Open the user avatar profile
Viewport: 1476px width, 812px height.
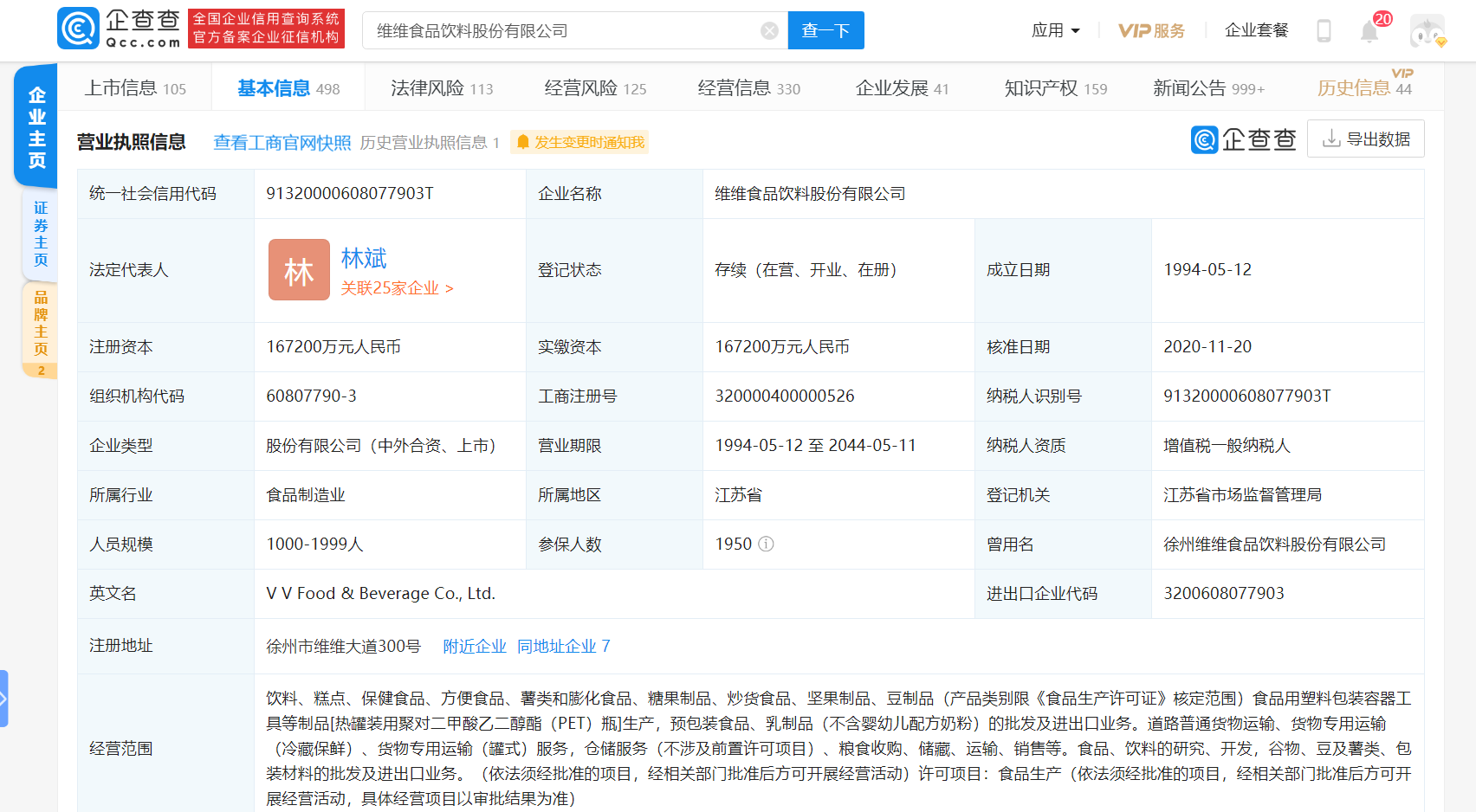point(1427,31)
